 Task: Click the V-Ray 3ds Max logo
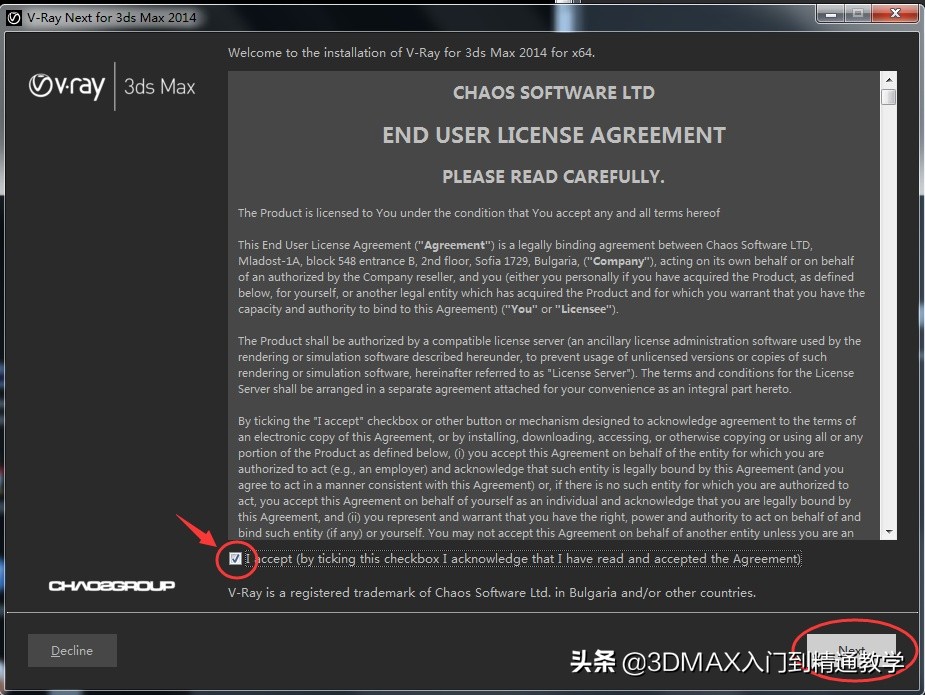[112, 87]
